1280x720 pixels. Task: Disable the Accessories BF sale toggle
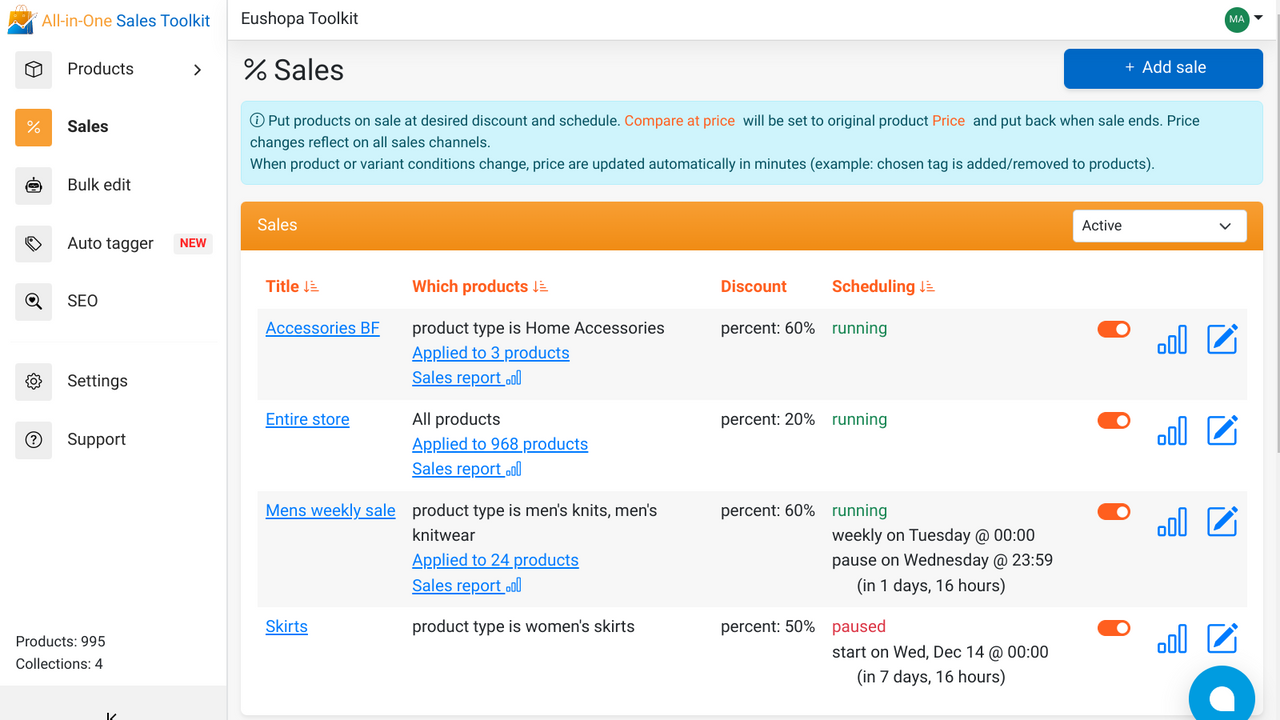[x=1114, y=329]
